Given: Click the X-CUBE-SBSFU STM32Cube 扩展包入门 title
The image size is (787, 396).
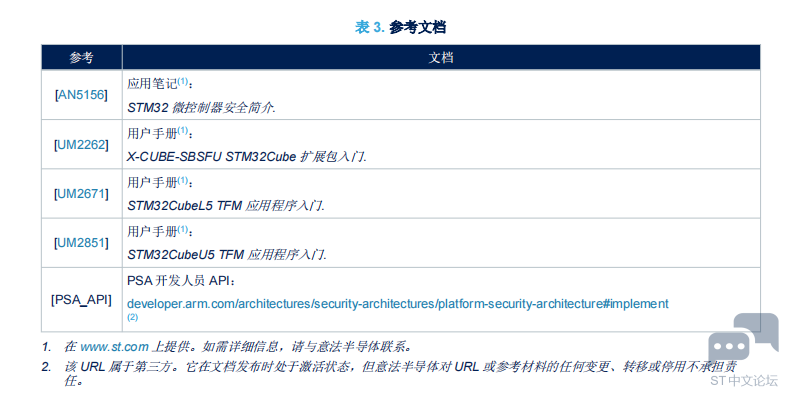Looking at the screenshot, I should [246, 157].
